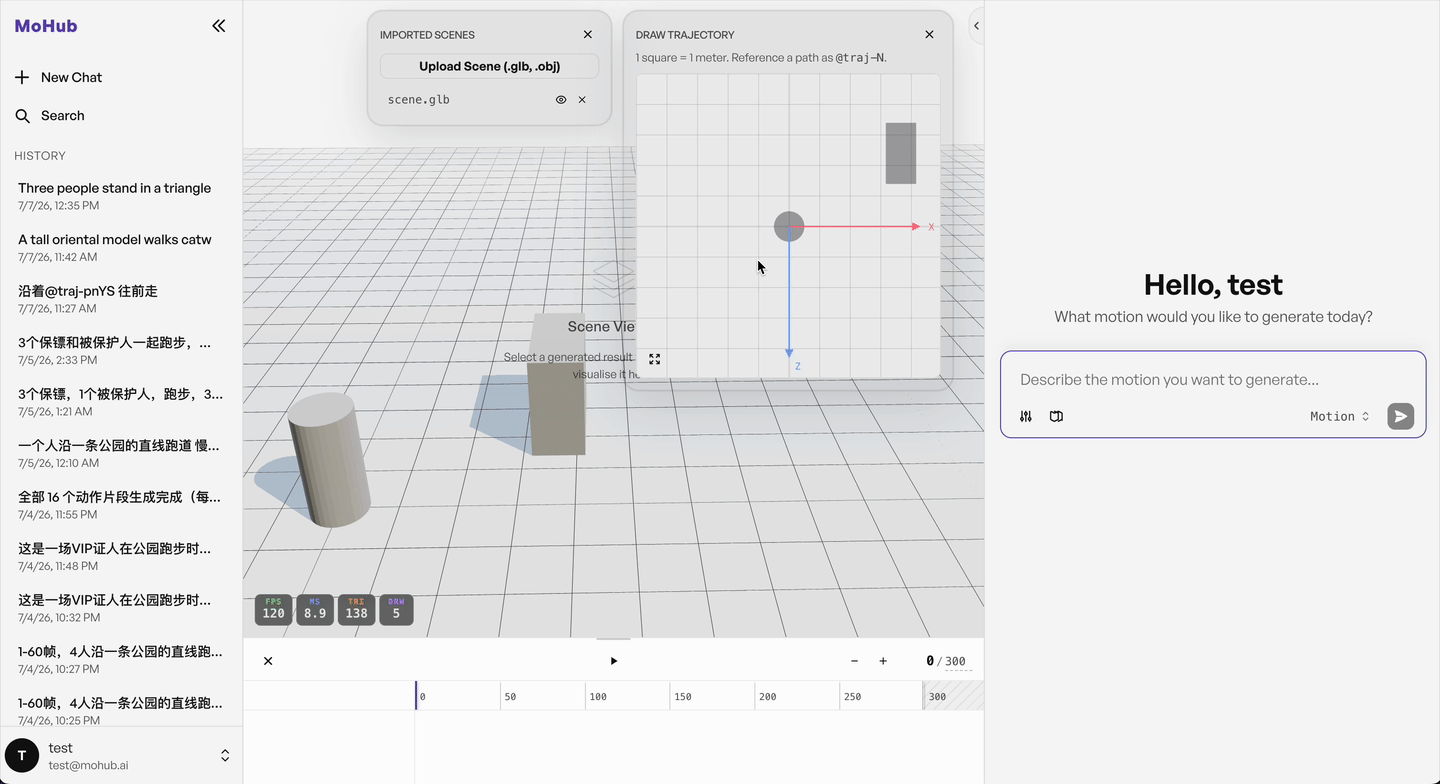Click the New Chat plus icon

22,77
